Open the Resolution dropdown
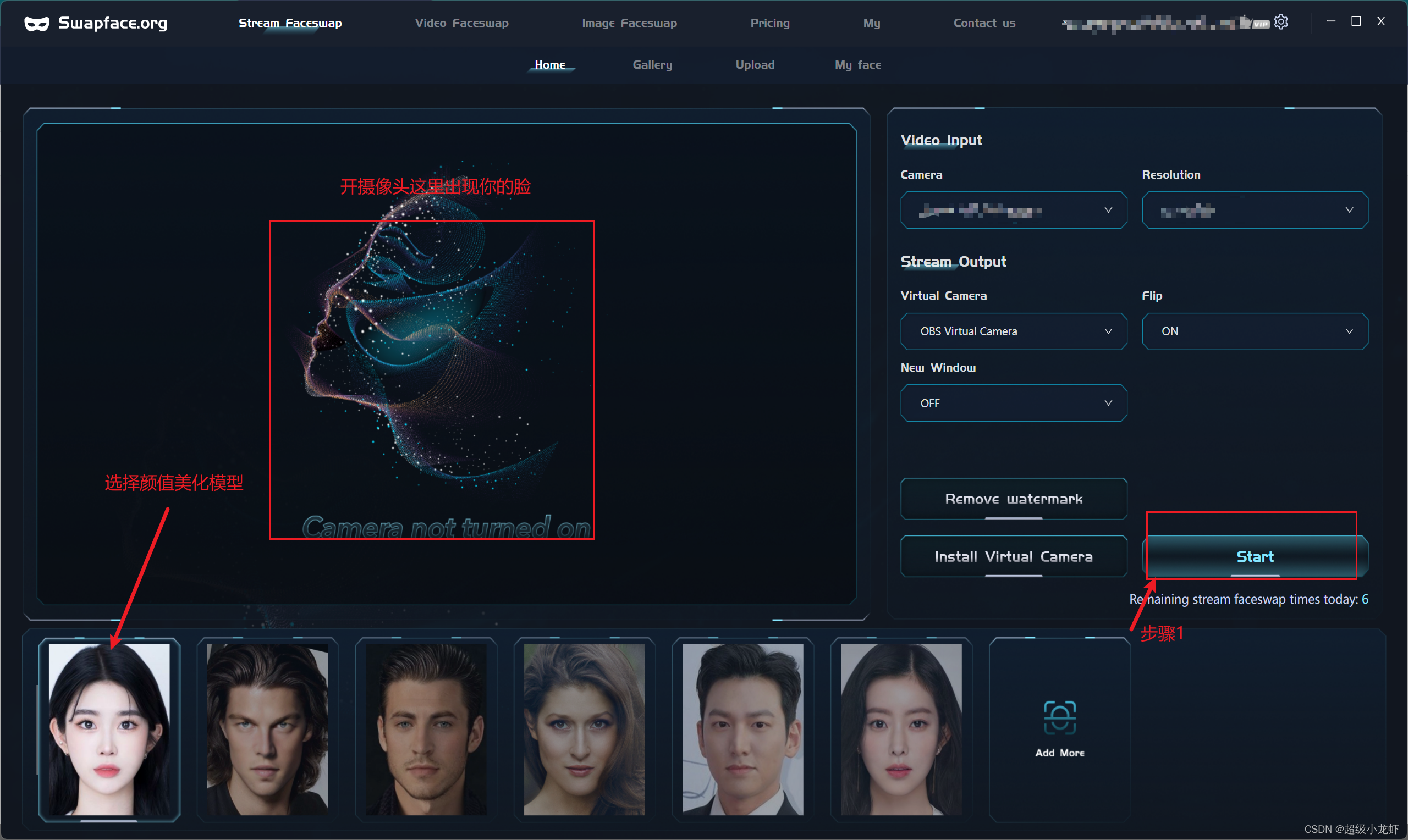This screenshot has width=1408, height=840. click(1255, 210)
